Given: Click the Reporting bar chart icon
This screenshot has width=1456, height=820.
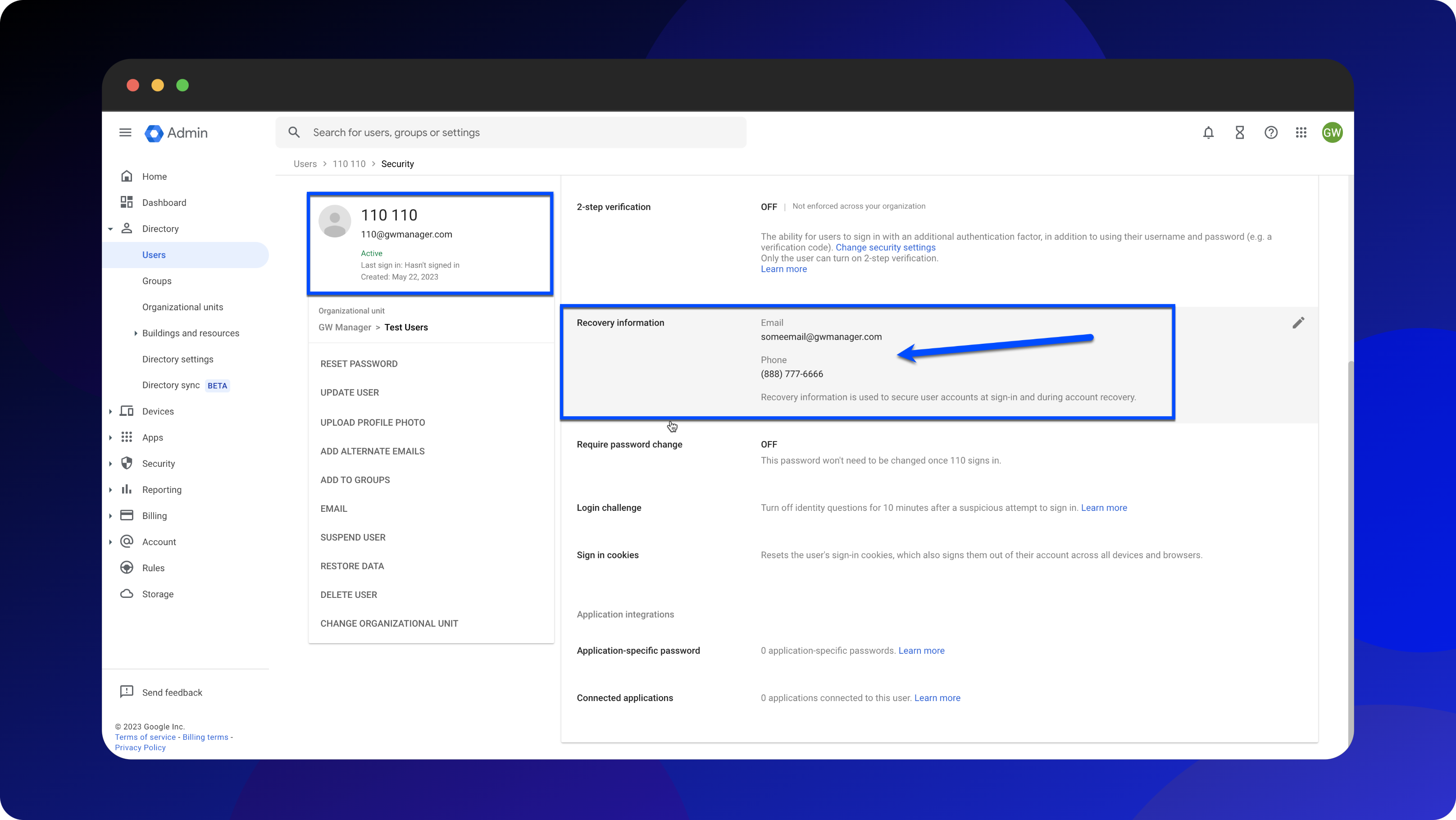Looking at the screenshot, I should [127, 489].
